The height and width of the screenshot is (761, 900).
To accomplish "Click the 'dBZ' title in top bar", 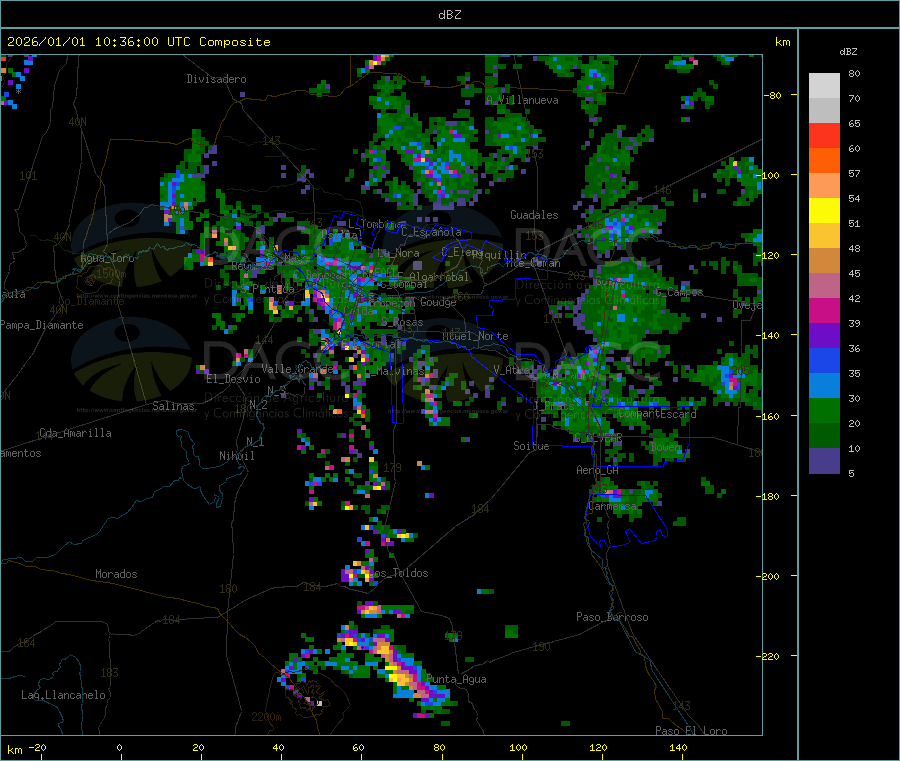I will click(449, 14).
